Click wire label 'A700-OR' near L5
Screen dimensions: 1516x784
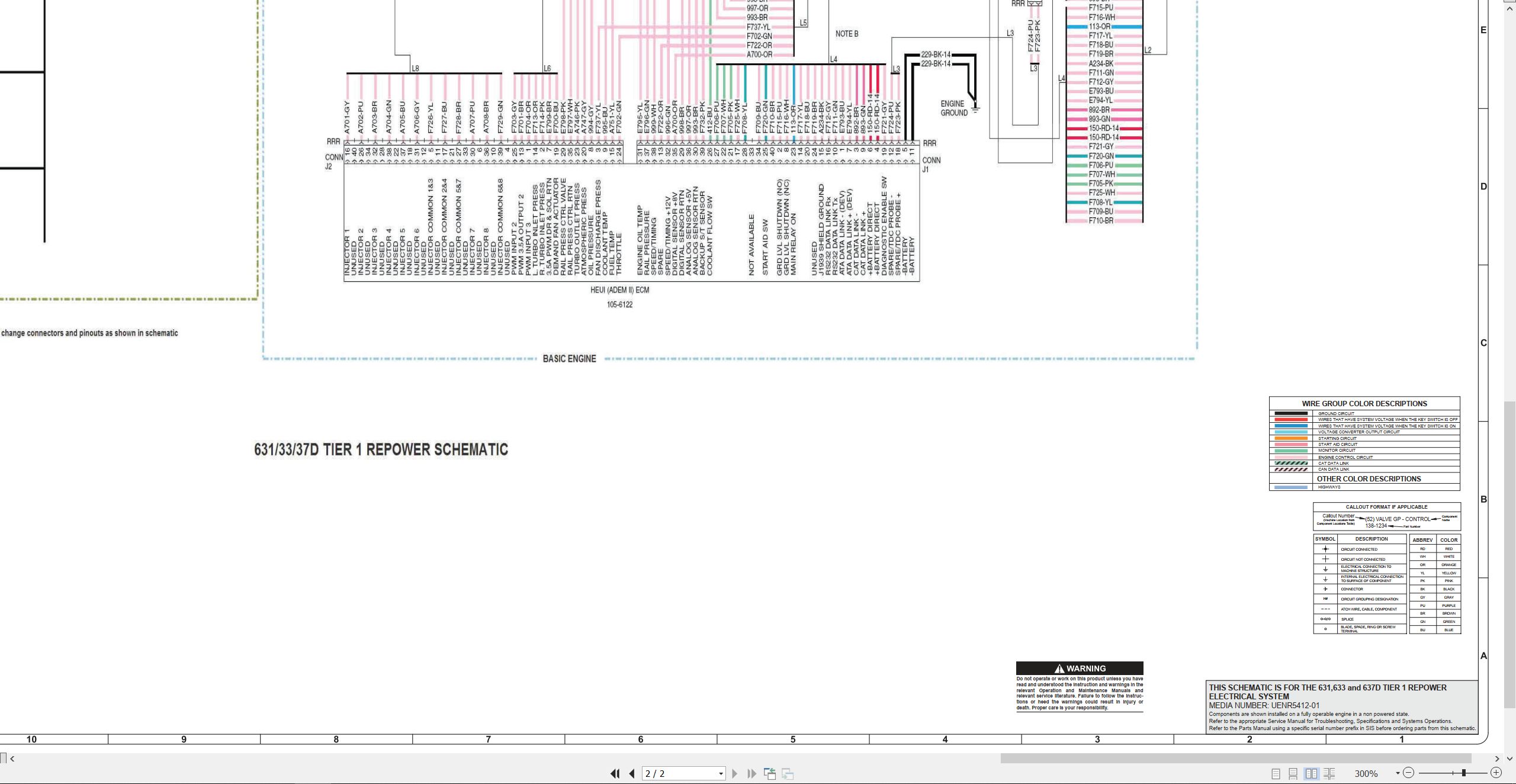tap(759, 54)
